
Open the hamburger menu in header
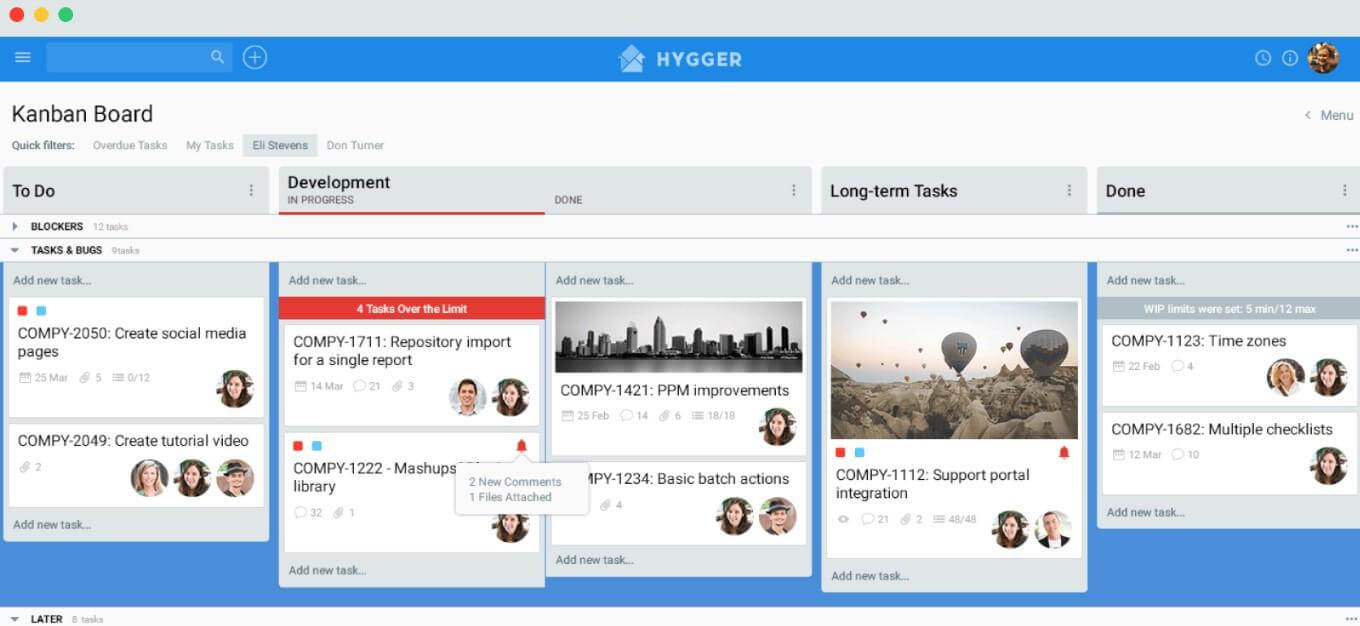coord(22,58)
